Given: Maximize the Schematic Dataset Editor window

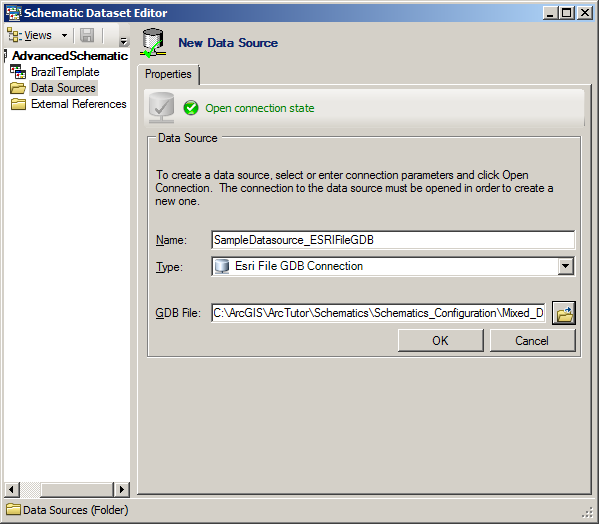Looking at the screenshot, I should (567, 13).
